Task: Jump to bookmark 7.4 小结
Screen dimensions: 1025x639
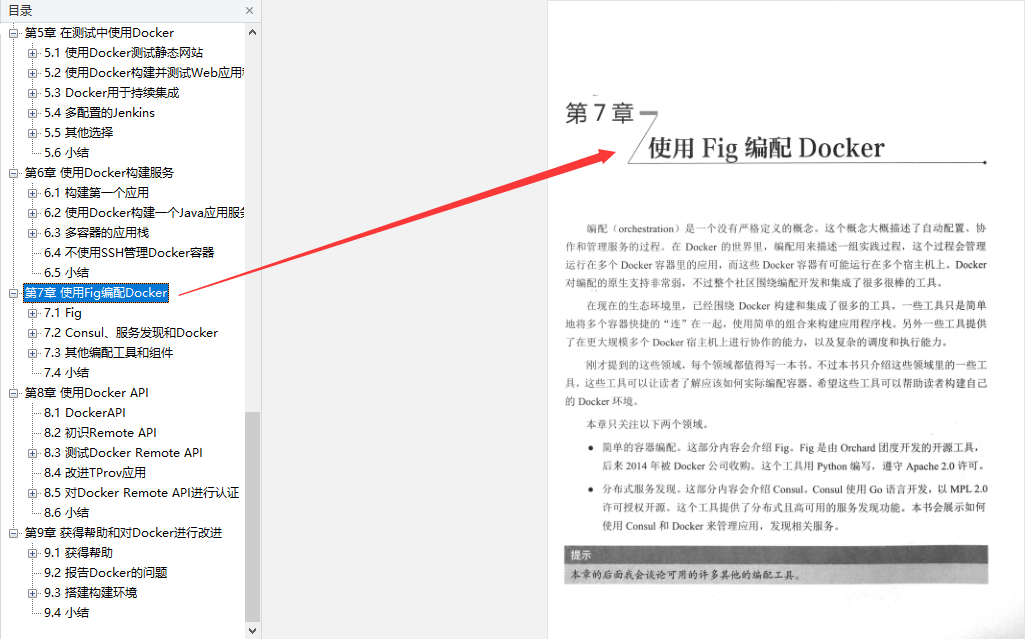Action: (x=67, y=372)
